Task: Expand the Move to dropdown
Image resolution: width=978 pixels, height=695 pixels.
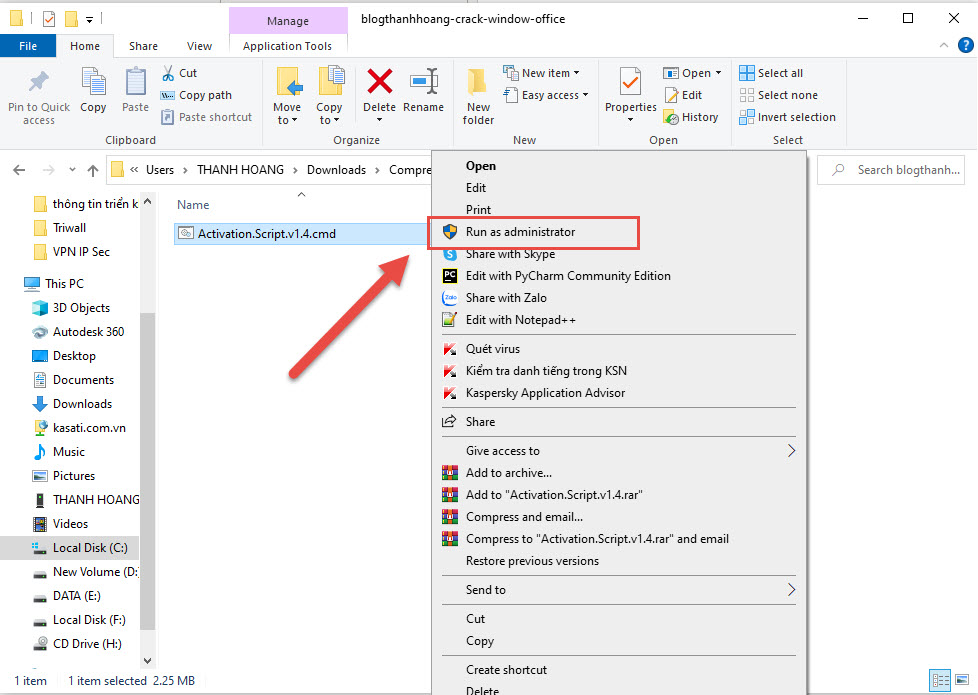Action: pyautogui.click(x=286, y=120)
